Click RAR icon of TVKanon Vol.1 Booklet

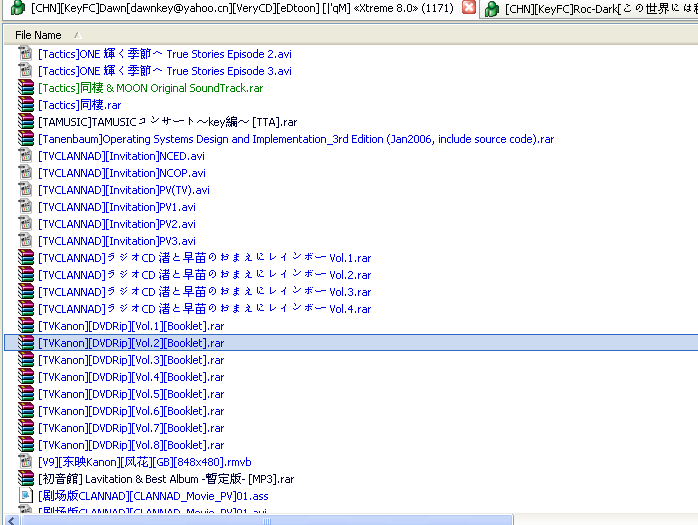click(26, 326)
